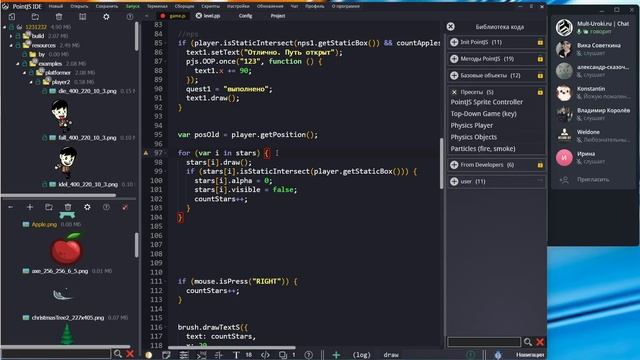Toggle lock on Init PointJS section

540,42
